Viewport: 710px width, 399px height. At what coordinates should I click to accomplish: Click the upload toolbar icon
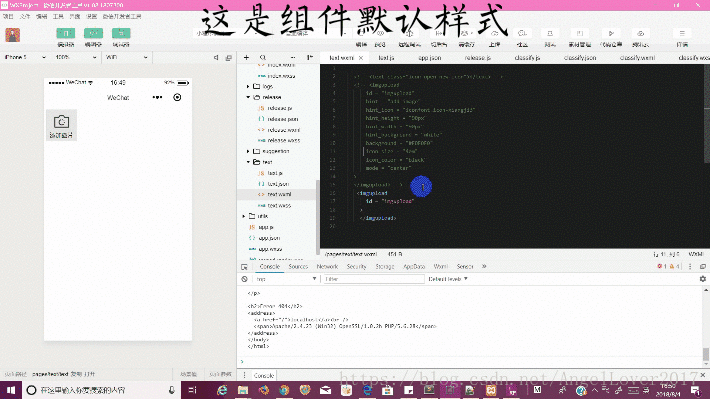(x=494, y=34)
